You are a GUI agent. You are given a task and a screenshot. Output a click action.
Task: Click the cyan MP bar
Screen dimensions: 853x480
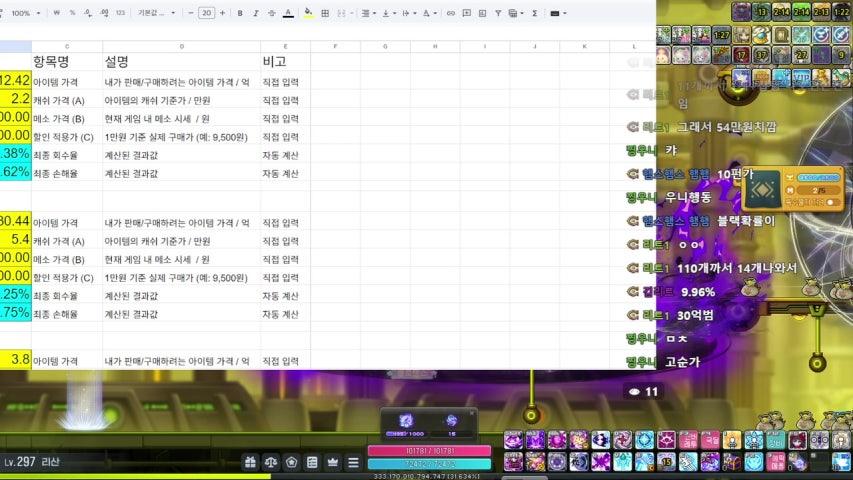pyautogui.click(x=429, y=464)
